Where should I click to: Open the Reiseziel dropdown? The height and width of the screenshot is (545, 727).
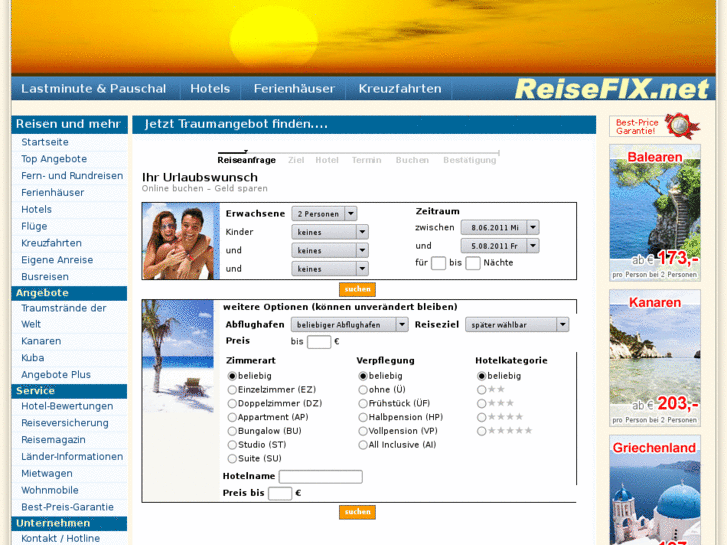click(x=517, y=325)
